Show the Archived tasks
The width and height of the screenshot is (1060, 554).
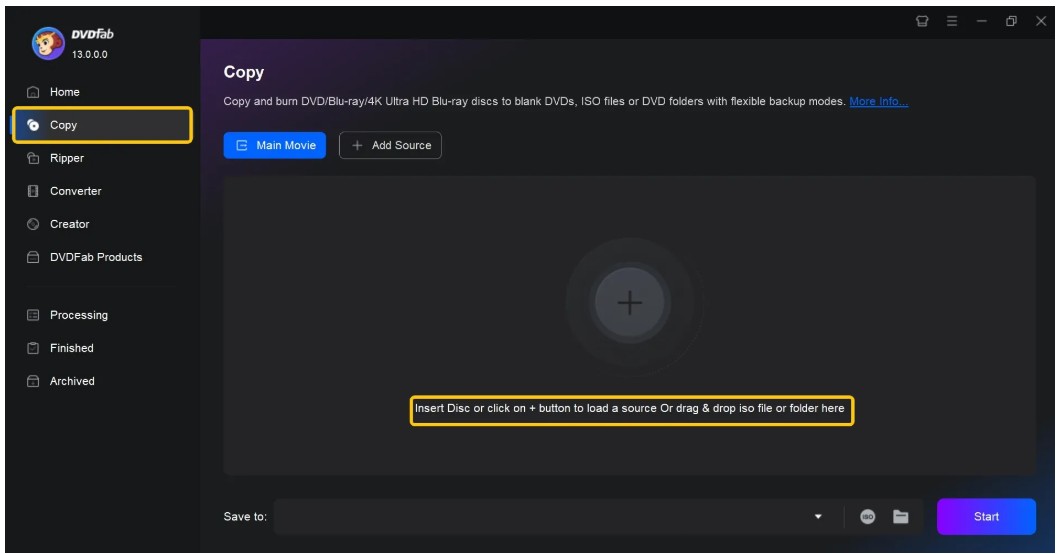72,381
